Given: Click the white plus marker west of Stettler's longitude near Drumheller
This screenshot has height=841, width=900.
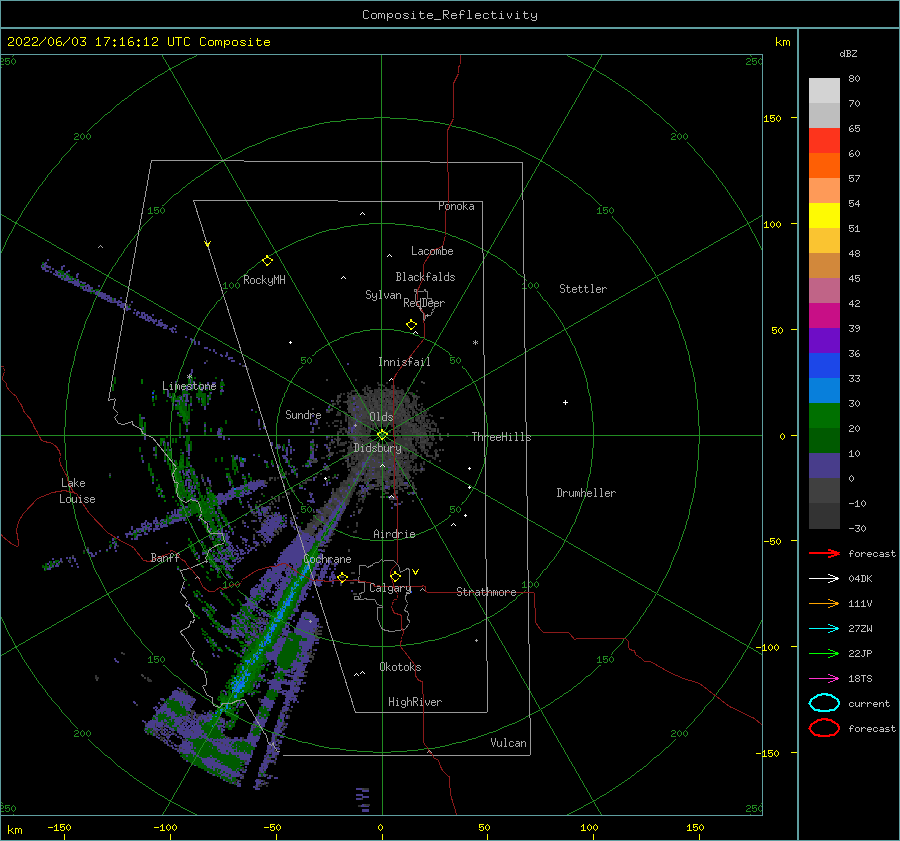Looking at the screenshot, I should pyautogui.click(x=565, y=402).
